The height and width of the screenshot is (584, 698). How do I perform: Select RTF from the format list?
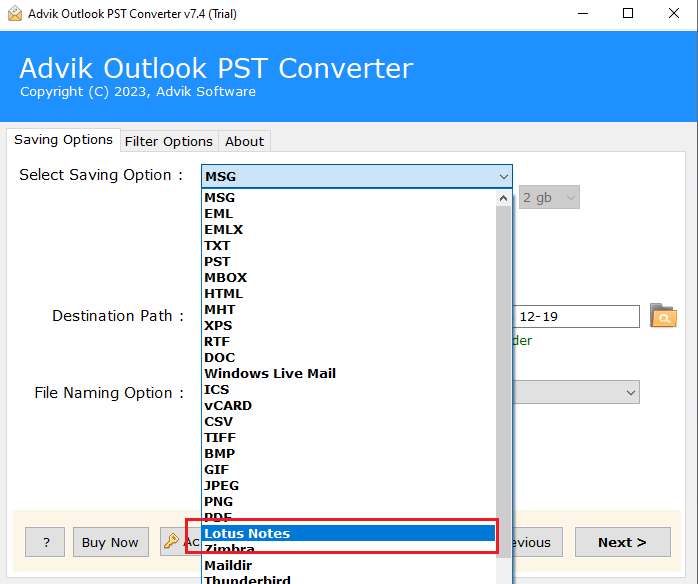point(349,342)
